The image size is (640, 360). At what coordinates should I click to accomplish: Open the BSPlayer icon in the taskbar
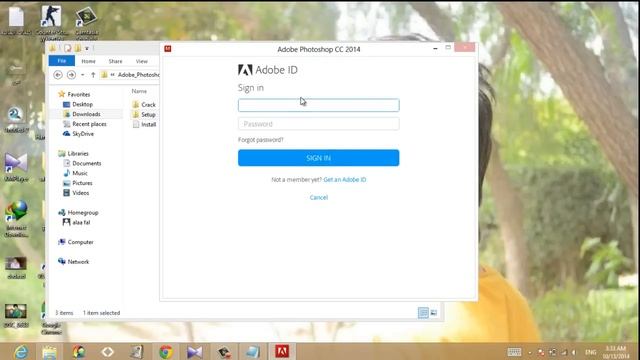pyautogui.click(x=195, y=352)
